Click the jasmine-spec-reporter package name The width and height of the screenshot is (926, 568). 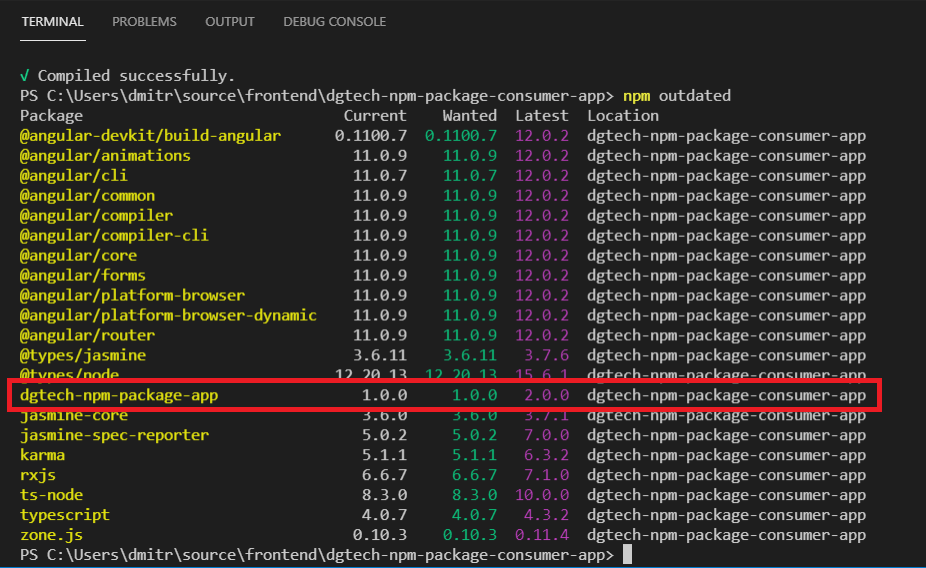(x=114, y=435)
